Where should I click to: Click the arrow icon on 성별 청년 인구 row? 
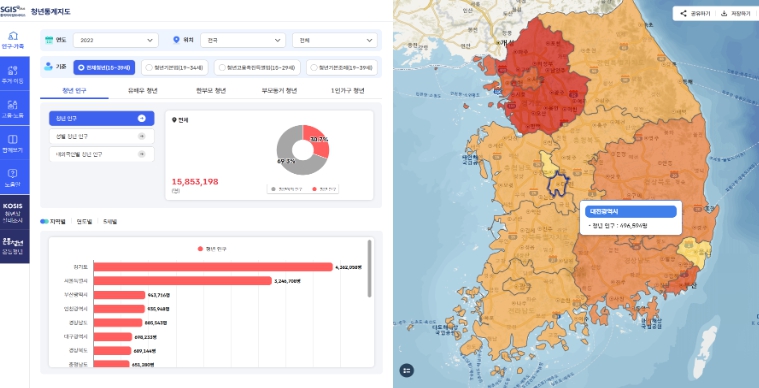tap(141, 136)
